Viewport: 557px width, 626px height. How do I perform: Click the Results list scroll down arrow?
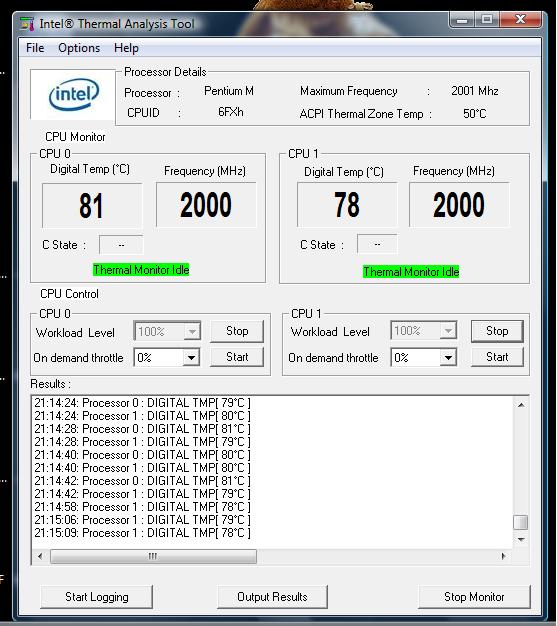pos(521,539)
